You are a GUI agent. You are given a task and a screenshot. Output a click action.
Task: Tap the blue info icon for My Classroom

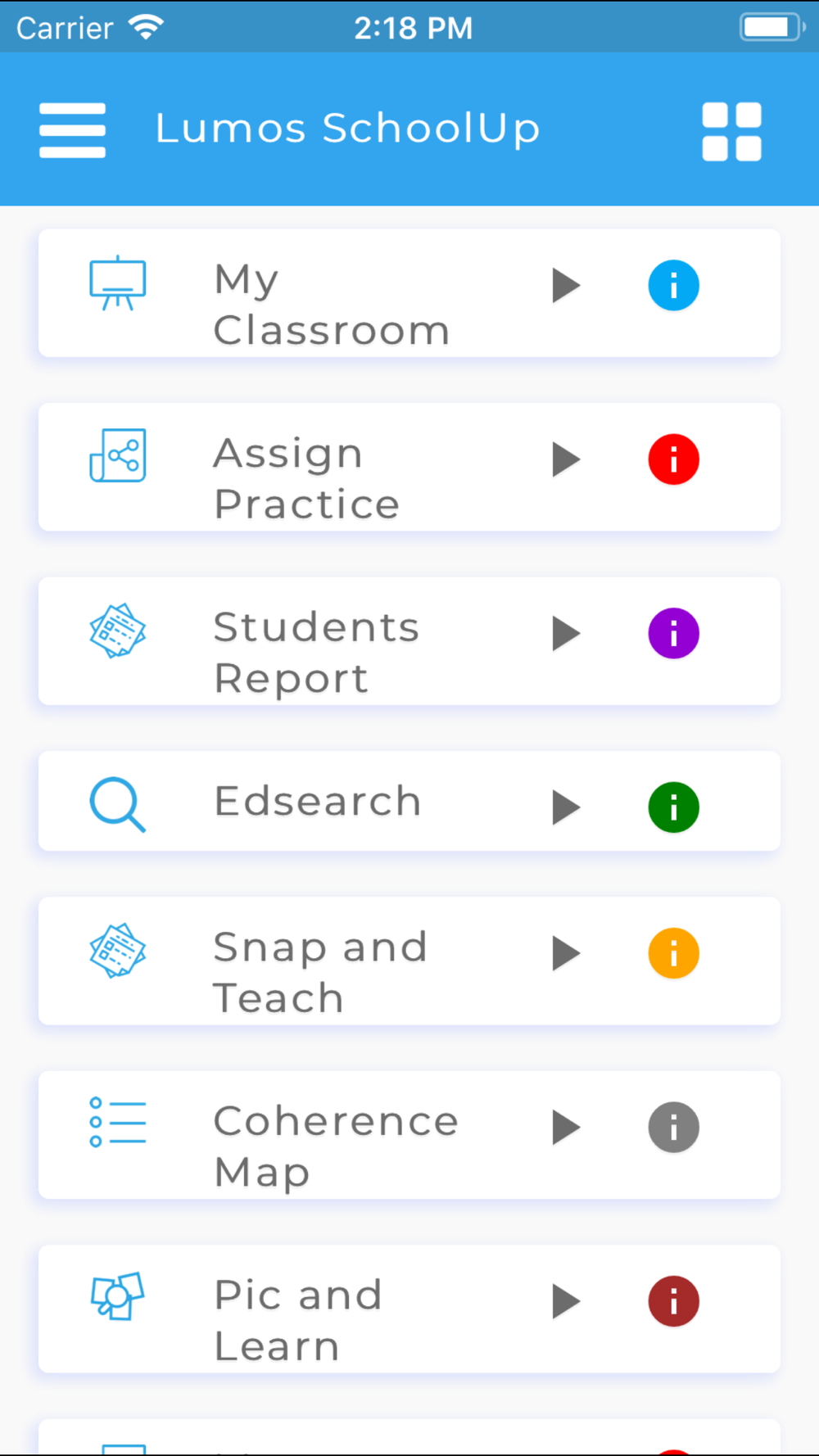click(x=673, y=286)
